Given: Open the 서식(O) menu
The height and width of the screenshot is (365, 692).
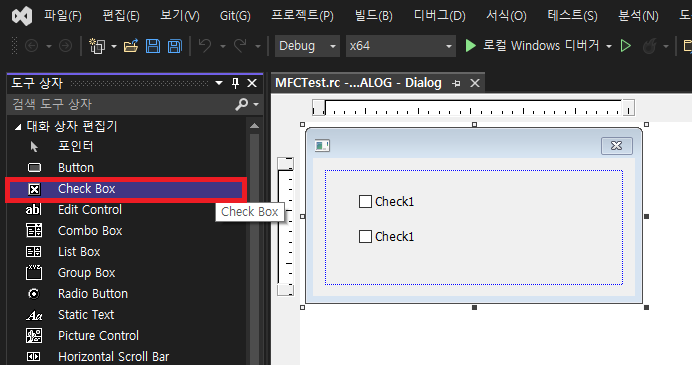Looking at the screenshot, I should click(506, 16).
